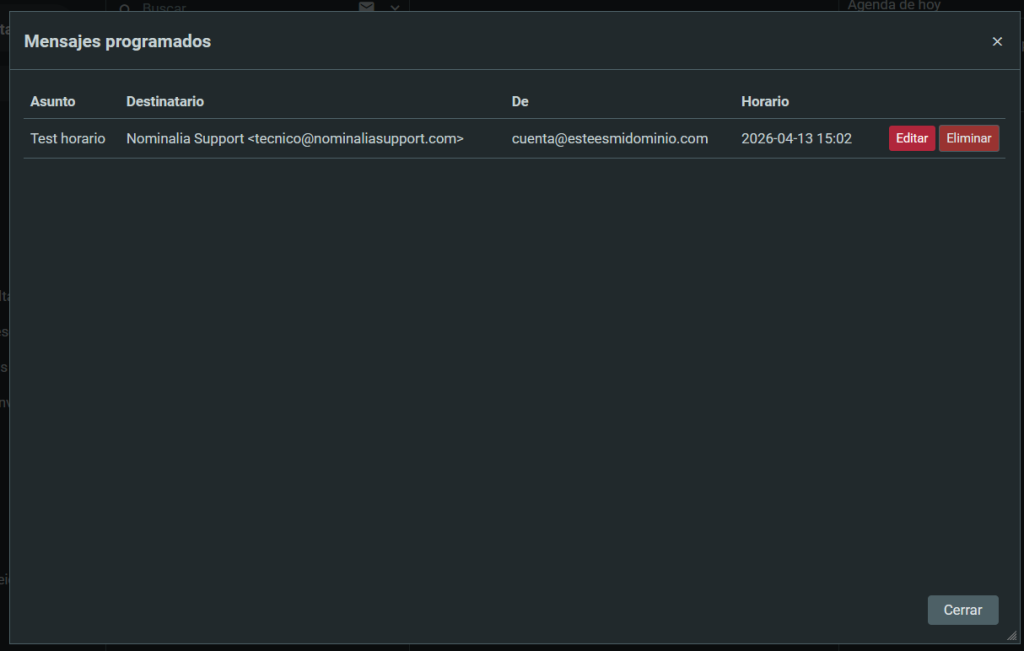Click the sender cuenta@esteesmidominio.com
Screen dimensions: 1024x651
coord(610,139)
